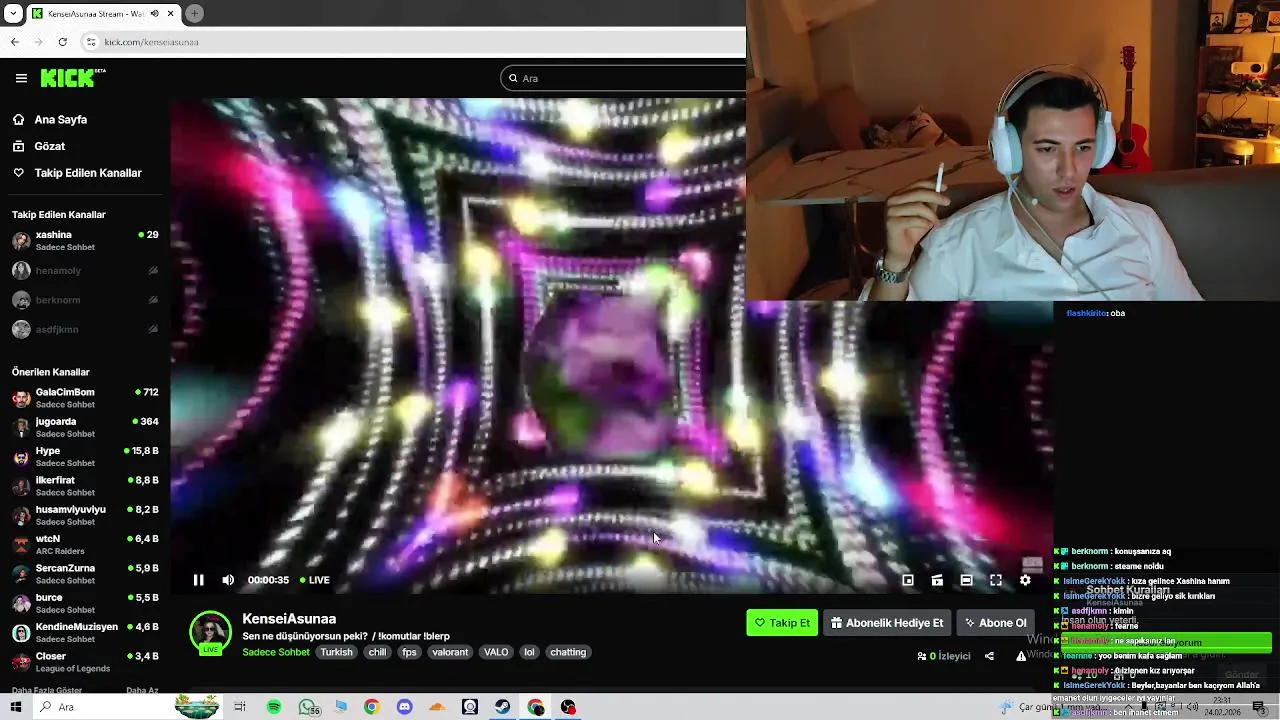Open KendineMuzisyen recommended channel
Image resolution: width=1280 pixels, height=720 pixels.
point(85,632)
